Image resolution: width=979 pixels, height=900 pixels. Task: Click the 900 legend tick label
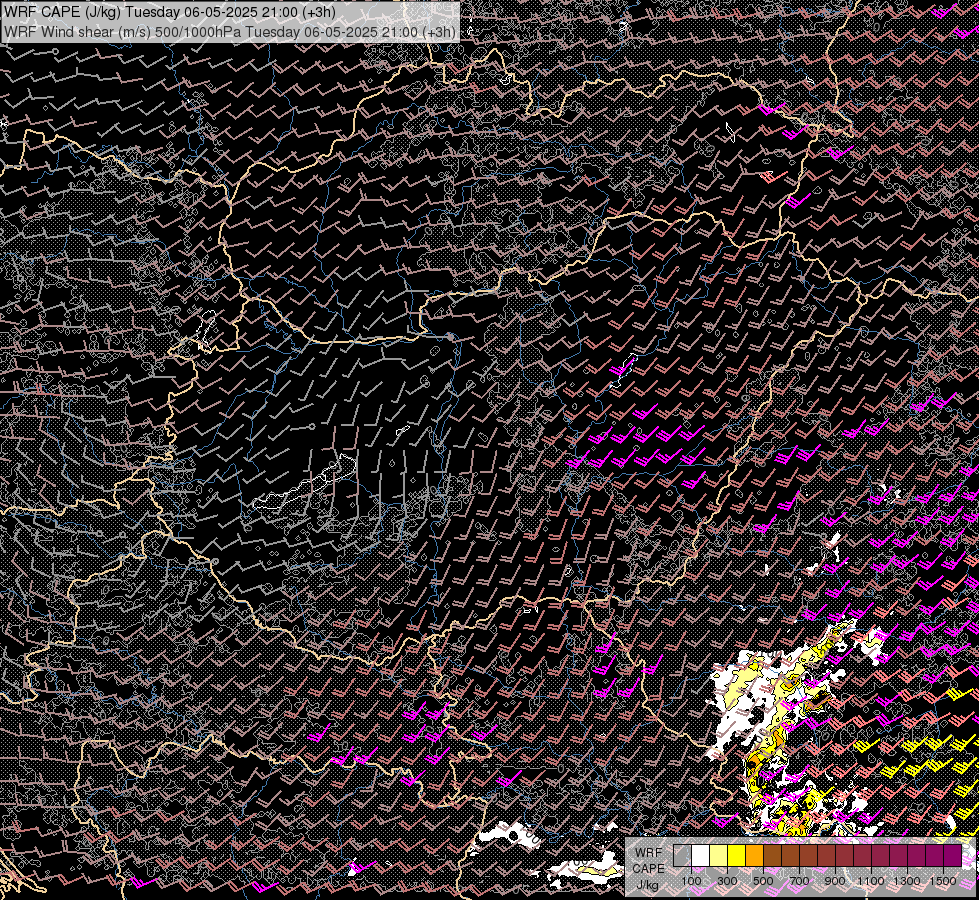pos(835,881)
